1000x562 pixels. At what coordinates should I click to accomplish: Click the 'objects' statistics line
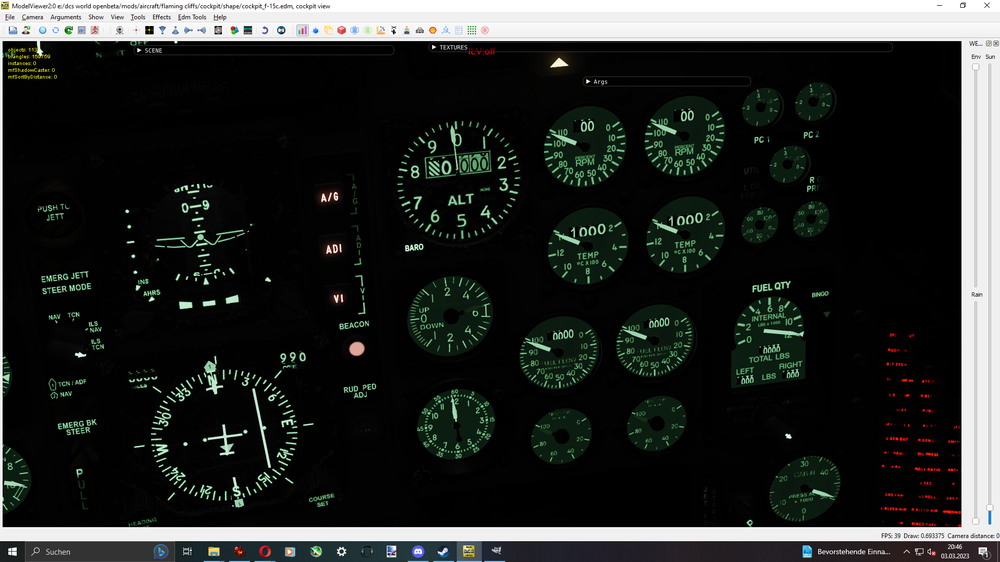coord(23,50)
